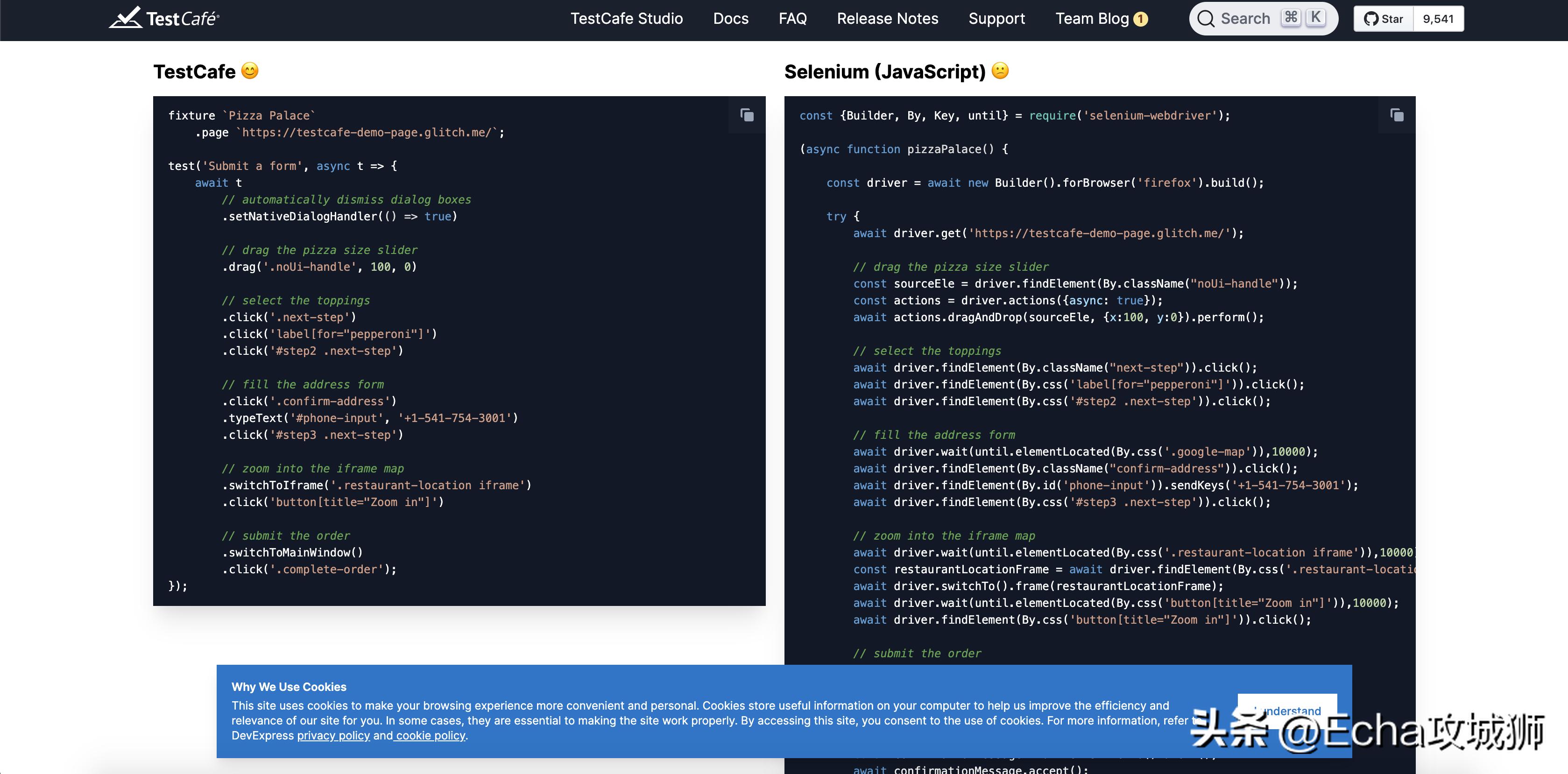Click the Team Blog notification badge
Image resolution: width=1568 pixels, height=774 pixels.
tap(1141, 20)
